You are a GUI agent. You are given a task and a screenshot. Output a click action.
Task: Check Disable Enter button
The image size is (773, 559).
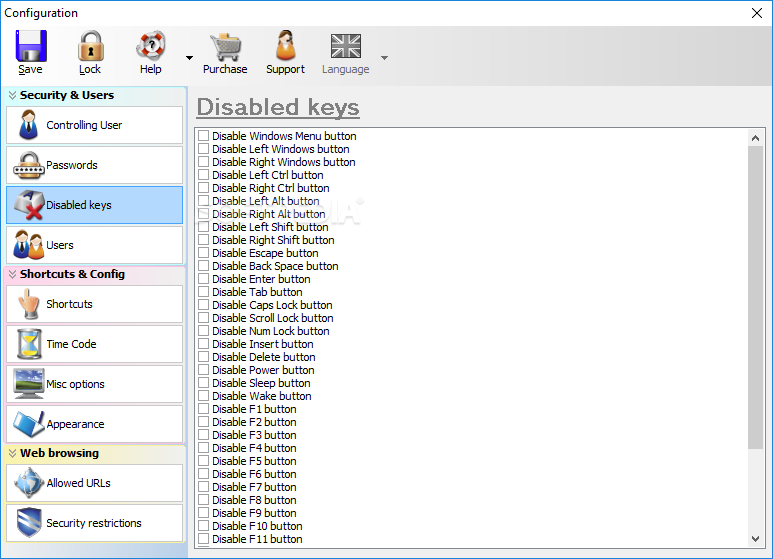pyautogui.click(x=204, y=279)
